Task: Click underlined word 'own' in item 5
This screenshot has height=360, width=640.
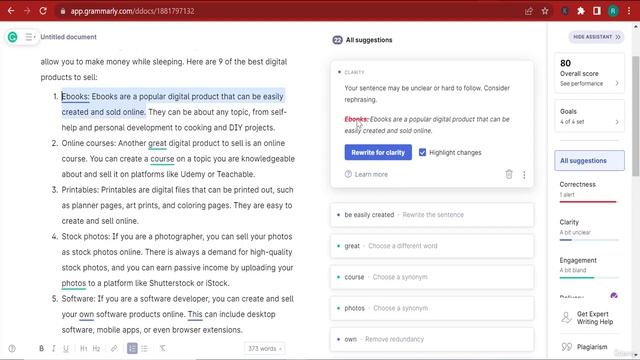Action: [86, 314]
